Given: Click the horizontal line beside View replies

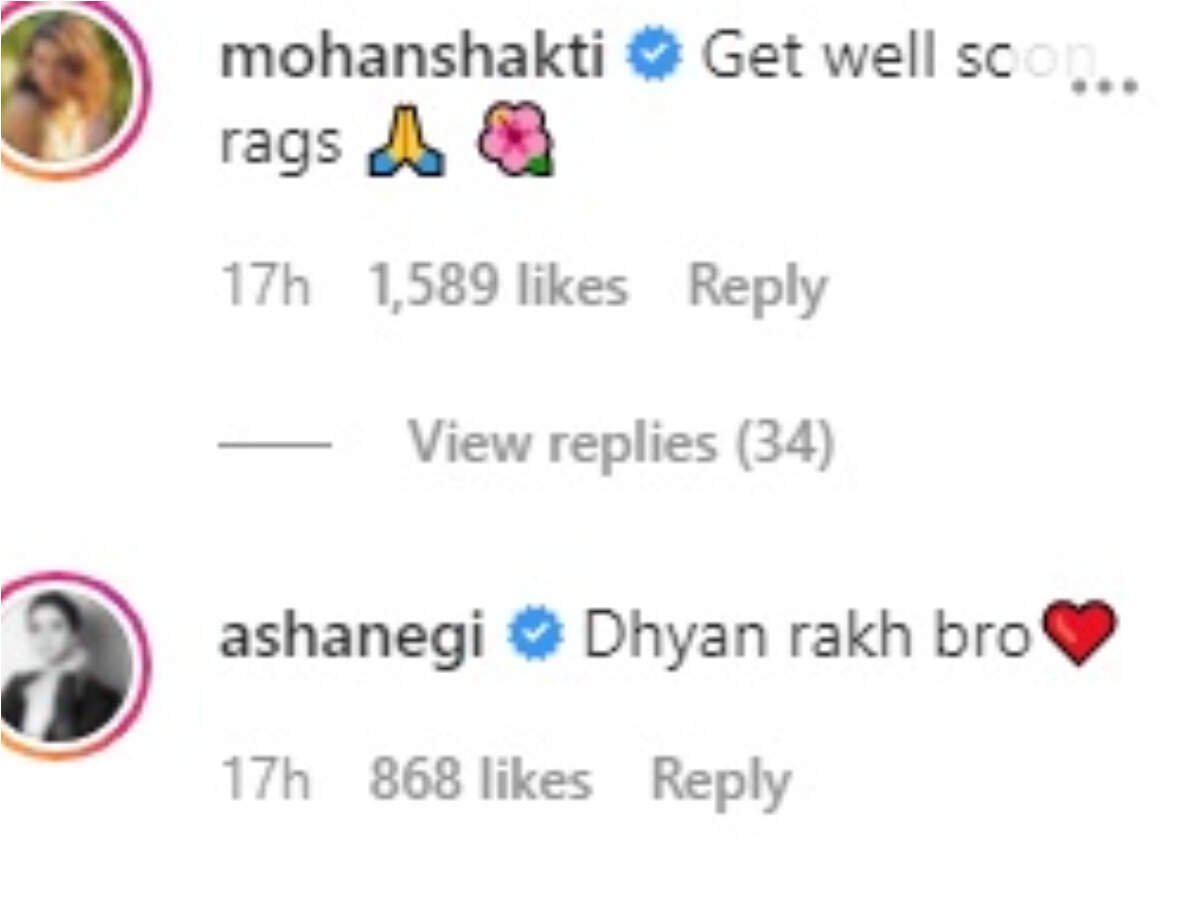Looking at the screenshot, I should click(275, 444).
